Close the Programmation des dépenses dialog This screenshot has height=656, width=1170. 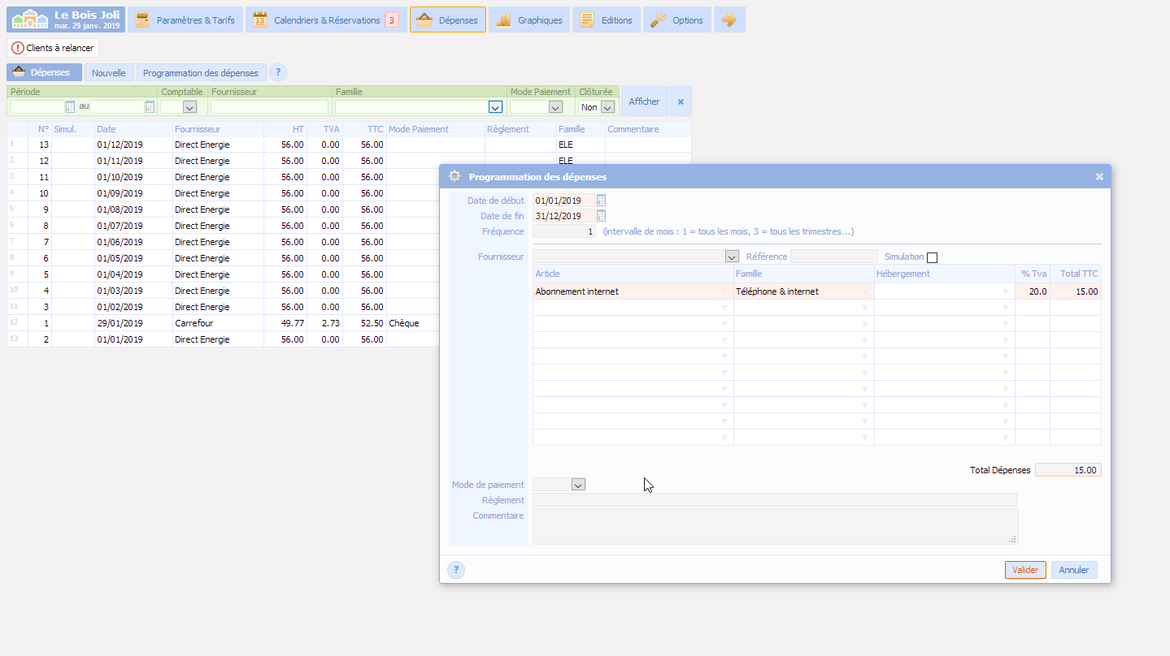pyautogui.click(x=1099, y=177)
